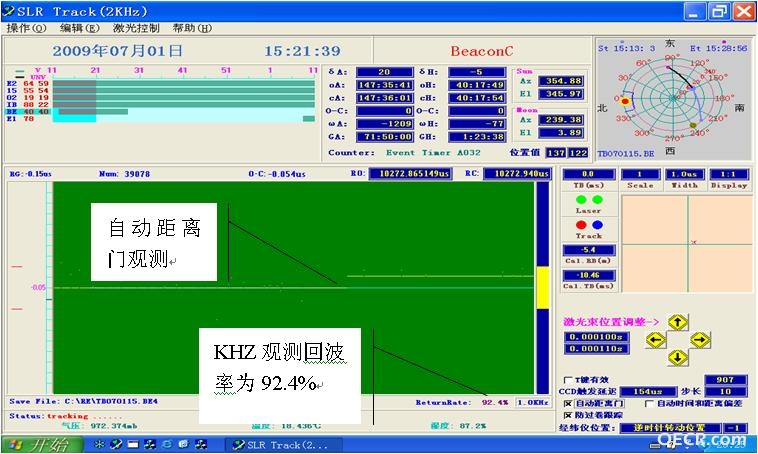Click the cH field 40:17:54
Screen dimensions: 758x454
[477, 98]
